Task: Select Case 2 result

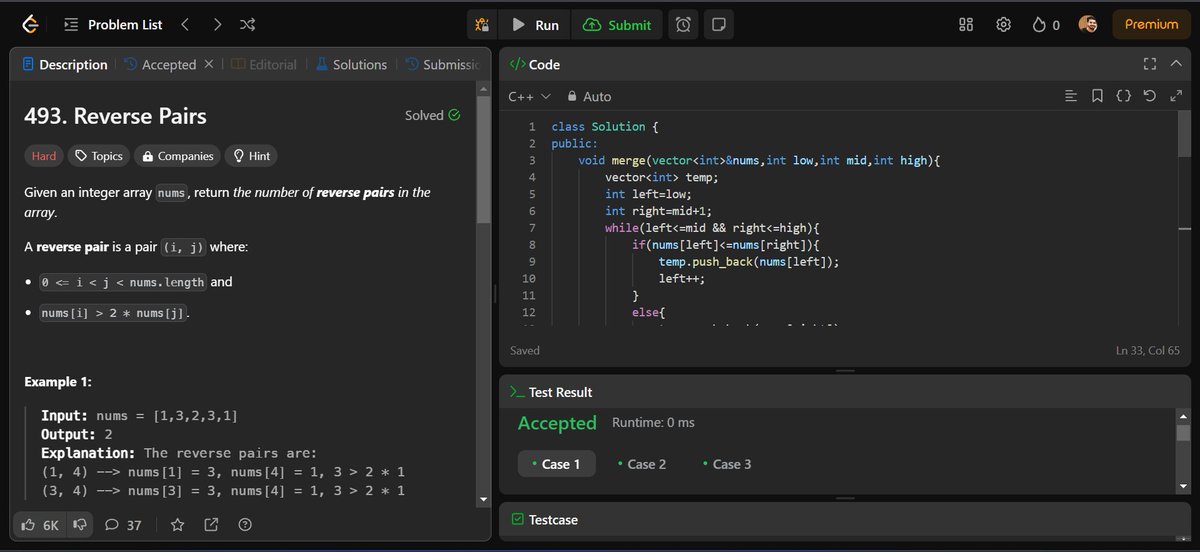Action: (642, 464)
